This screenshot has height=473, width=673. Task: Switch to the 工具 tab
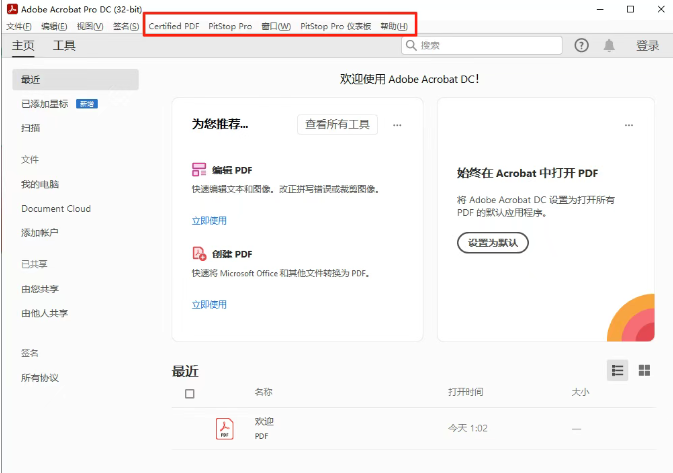point(64,46)
